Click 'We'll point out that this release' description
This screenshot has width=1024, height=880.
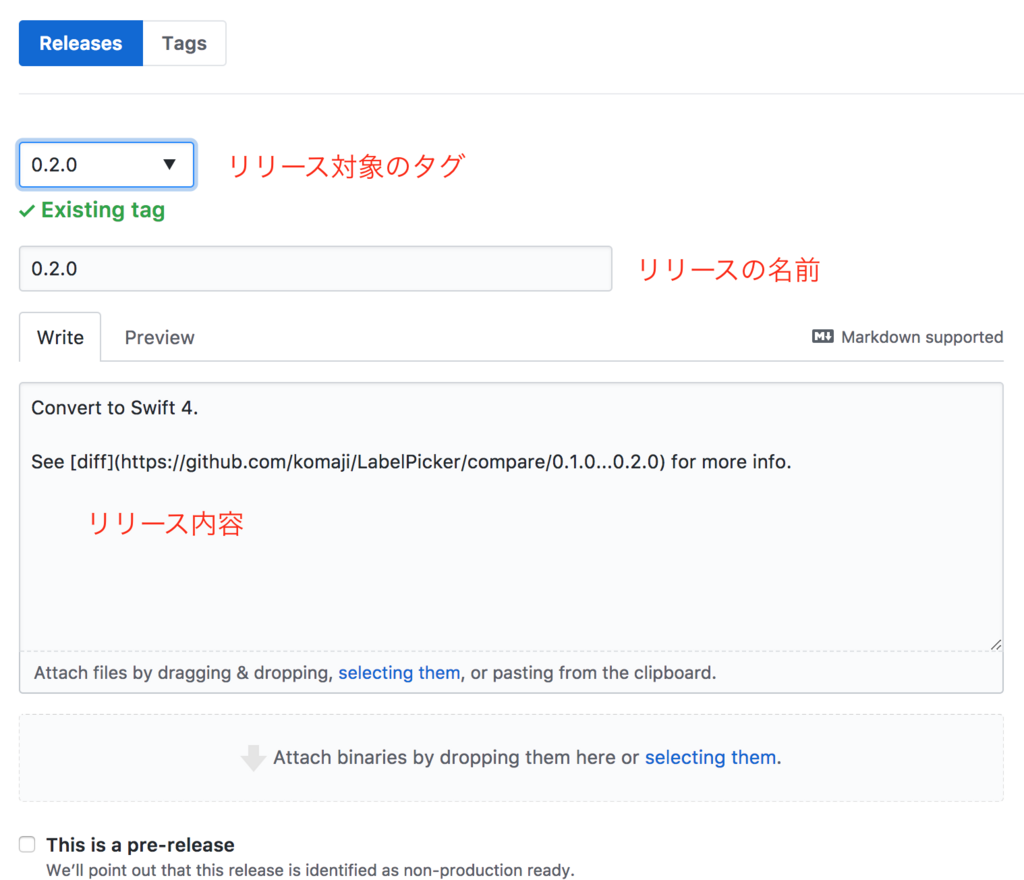click(x=310, y=870)
